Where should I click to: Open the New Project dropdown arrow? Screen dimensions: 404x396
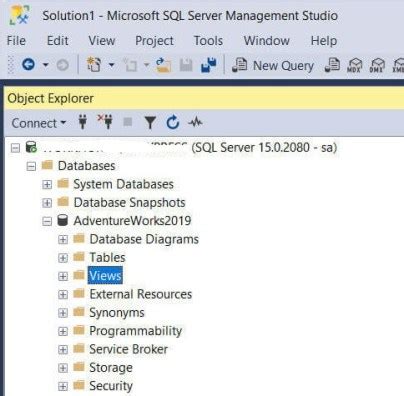112,65
